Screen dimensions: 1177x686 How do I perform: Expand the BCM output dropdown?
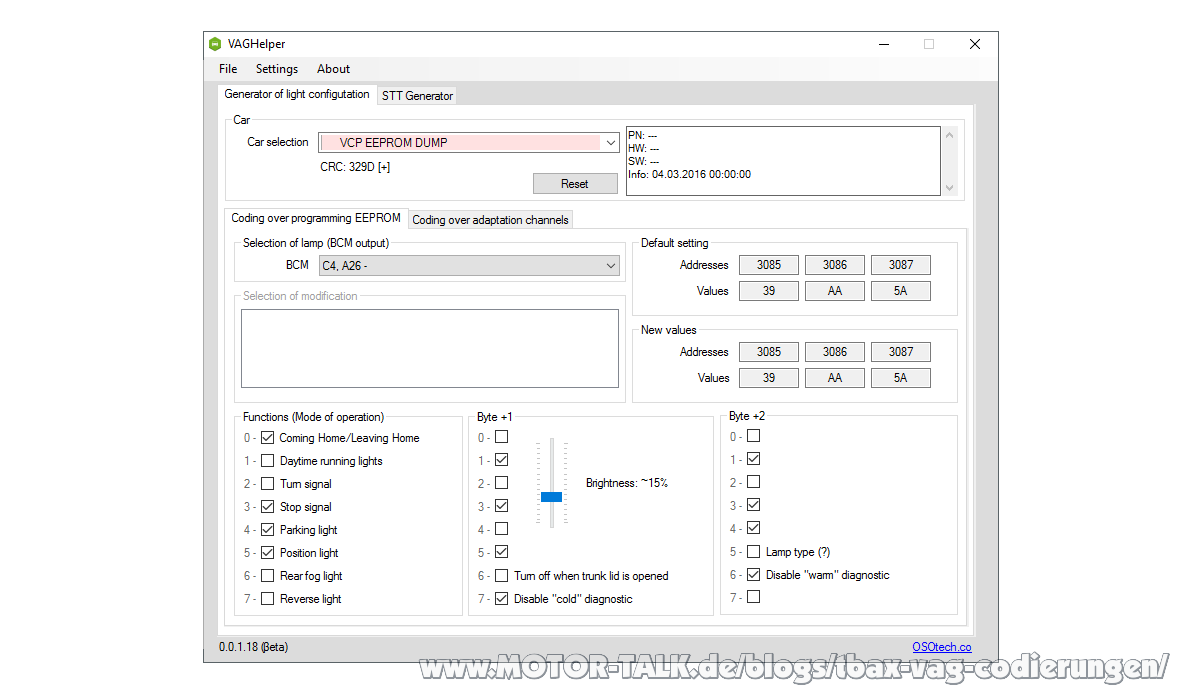469,266
